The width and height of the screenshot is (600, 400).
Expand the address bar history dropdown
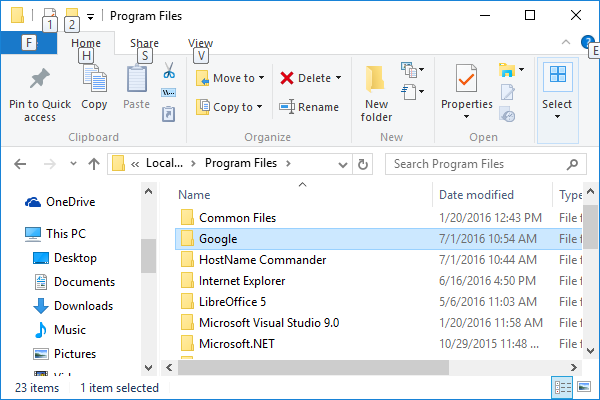[x=343, y=165]
